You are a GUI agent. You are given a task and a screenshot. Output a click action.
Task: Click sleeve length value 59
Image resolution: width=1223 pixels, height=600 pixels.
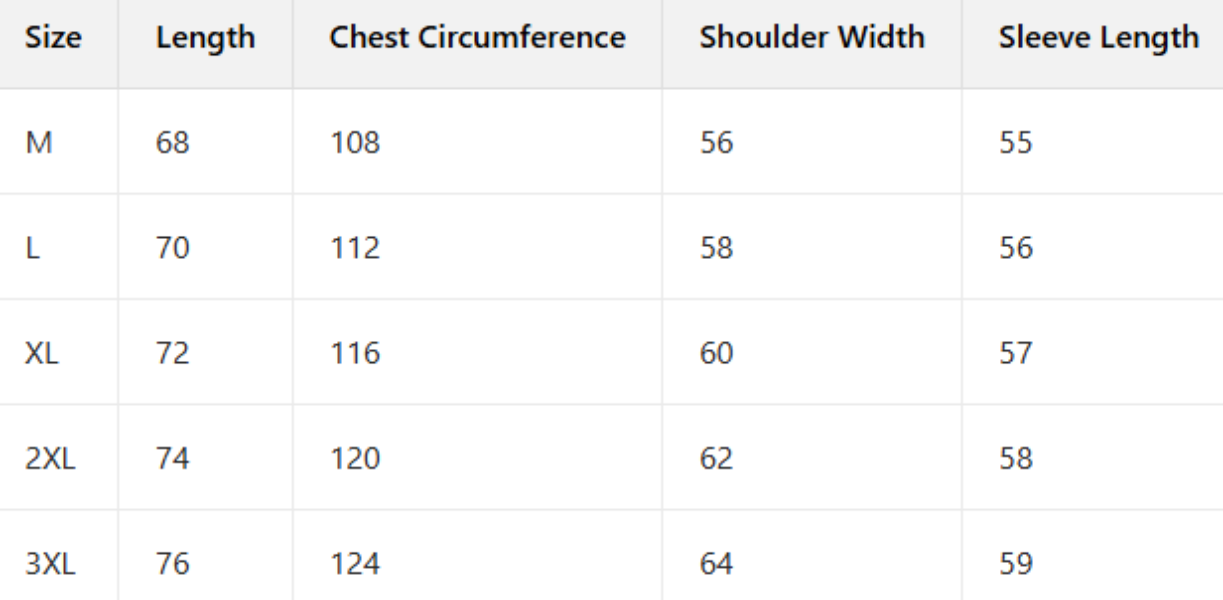pos(1015,564)
